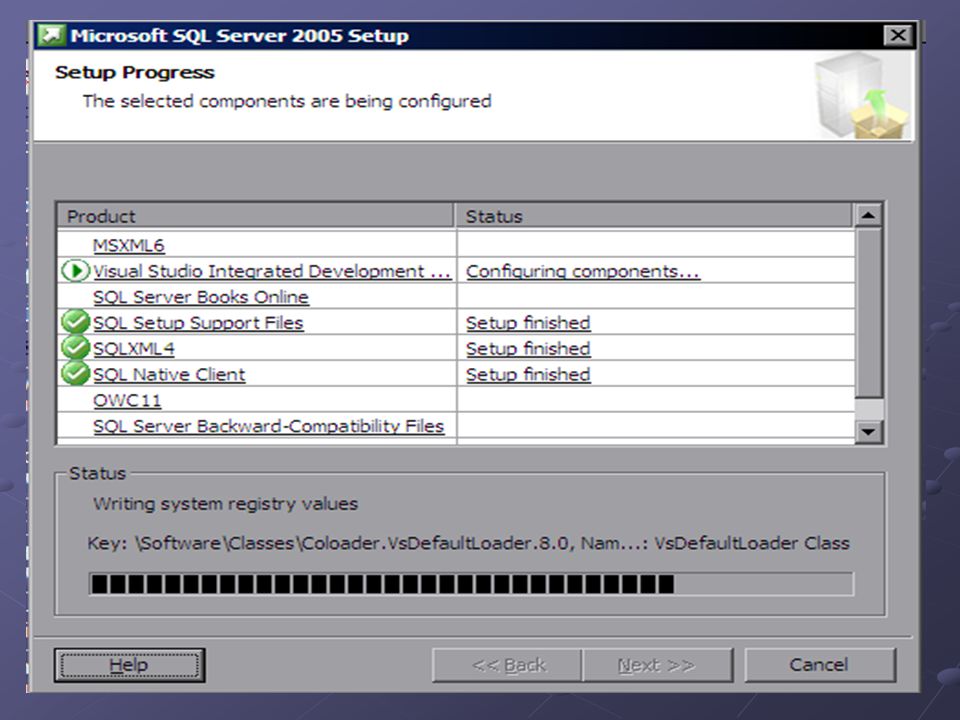Image resolution: width=960 pixels, height=720 pixels.
Task: Open the OWC11 product link
Action: pyautogui.click(x=127, y=400)
